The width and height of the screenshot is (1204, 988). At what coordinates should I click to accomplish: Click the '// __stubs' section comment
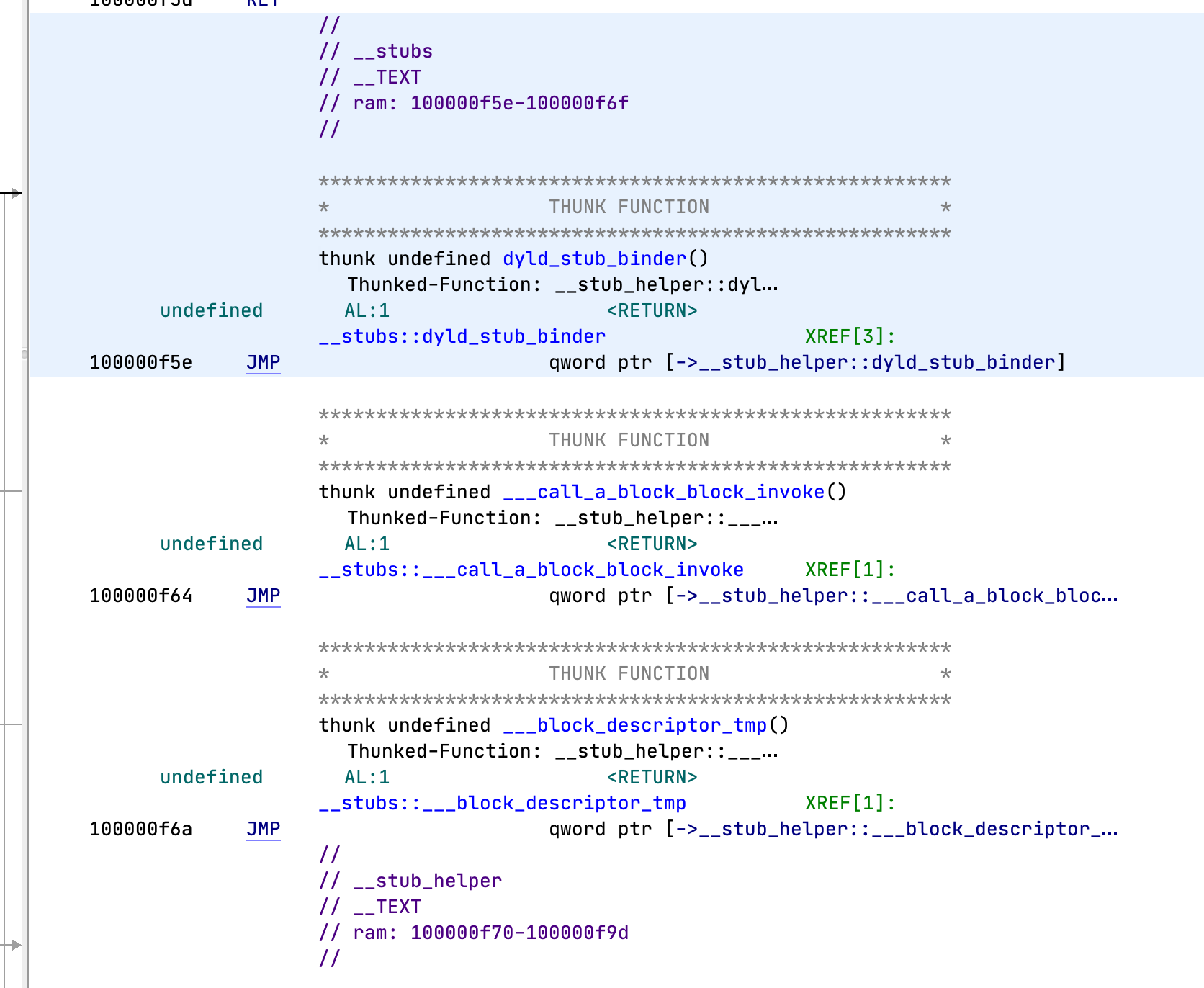click(376, 51)
